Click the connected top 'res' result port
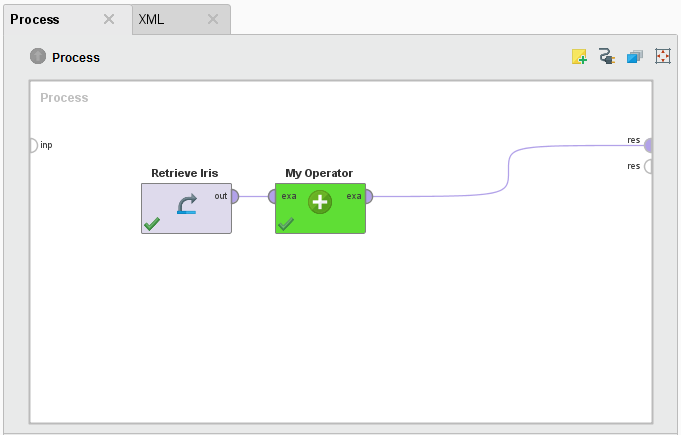 point(649,145)
